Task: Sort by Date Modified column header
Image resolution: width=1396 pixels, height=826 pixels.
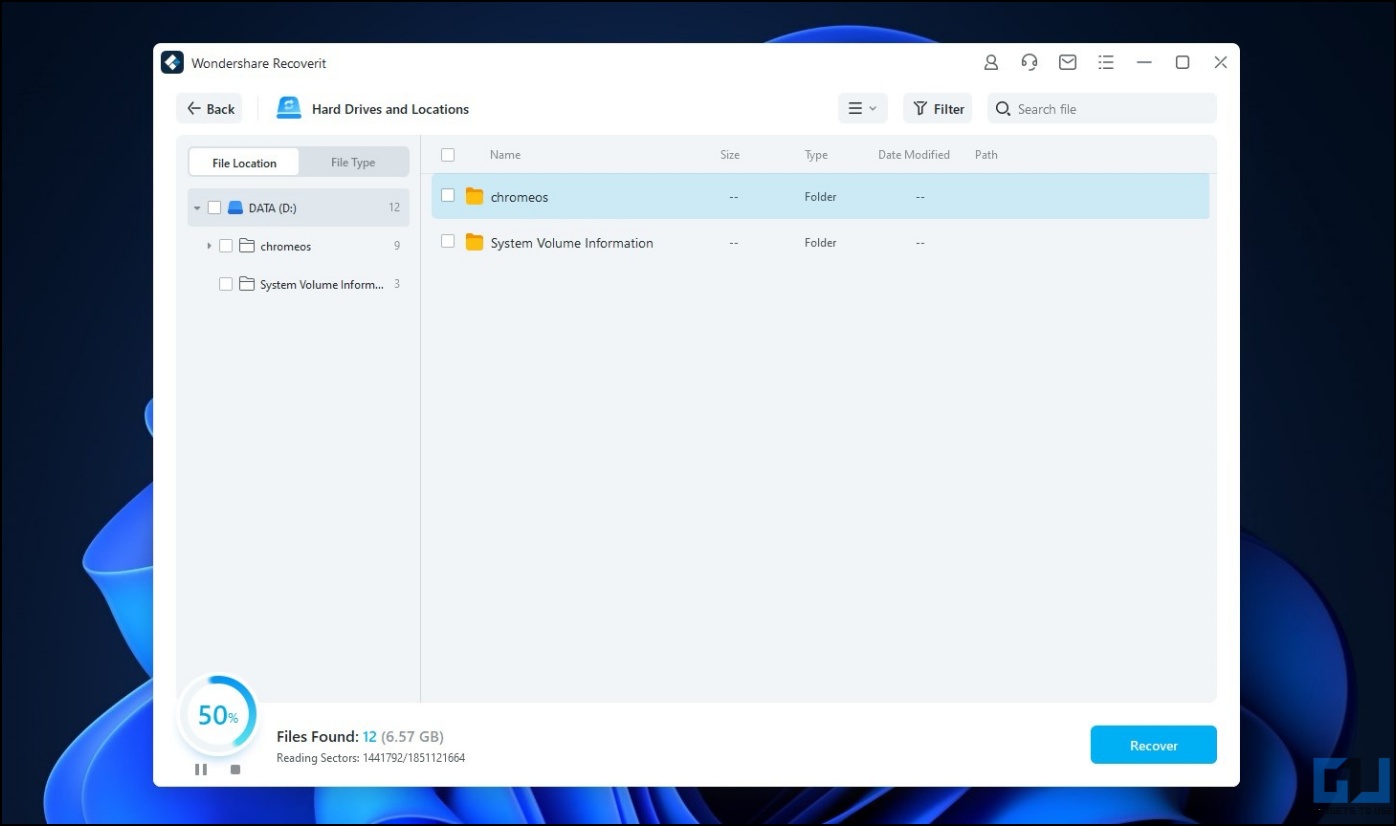Action: 914,155
